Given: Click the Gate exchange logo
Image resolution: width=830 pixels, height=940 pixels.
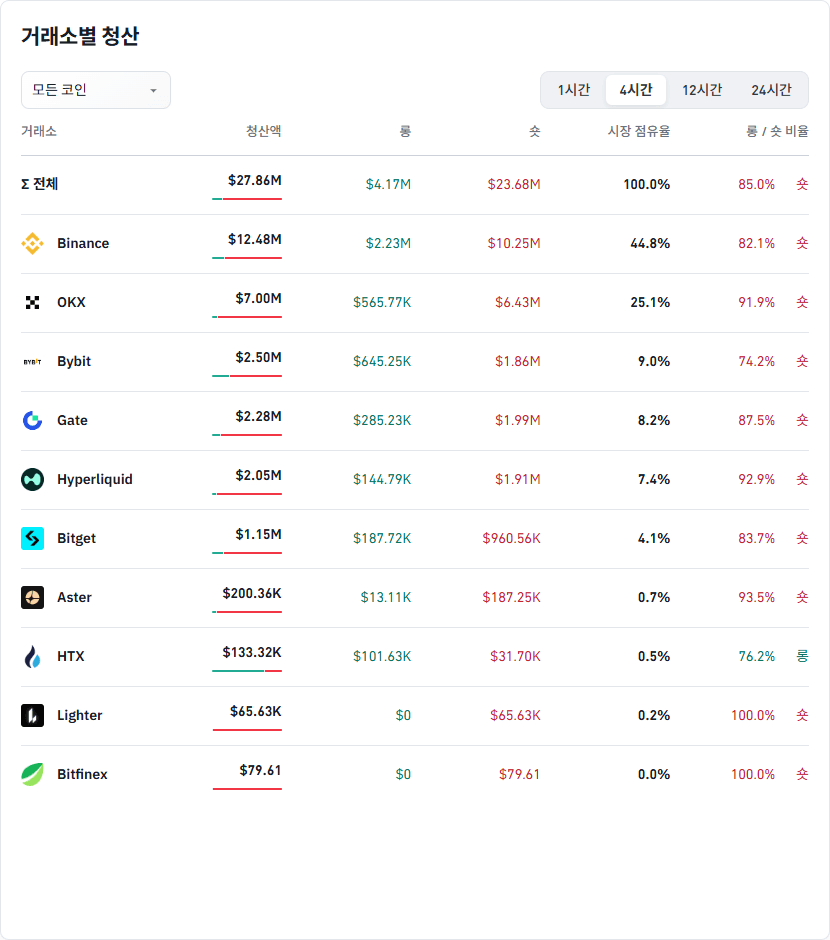Looking at the screenshot, I should [32, 421].
